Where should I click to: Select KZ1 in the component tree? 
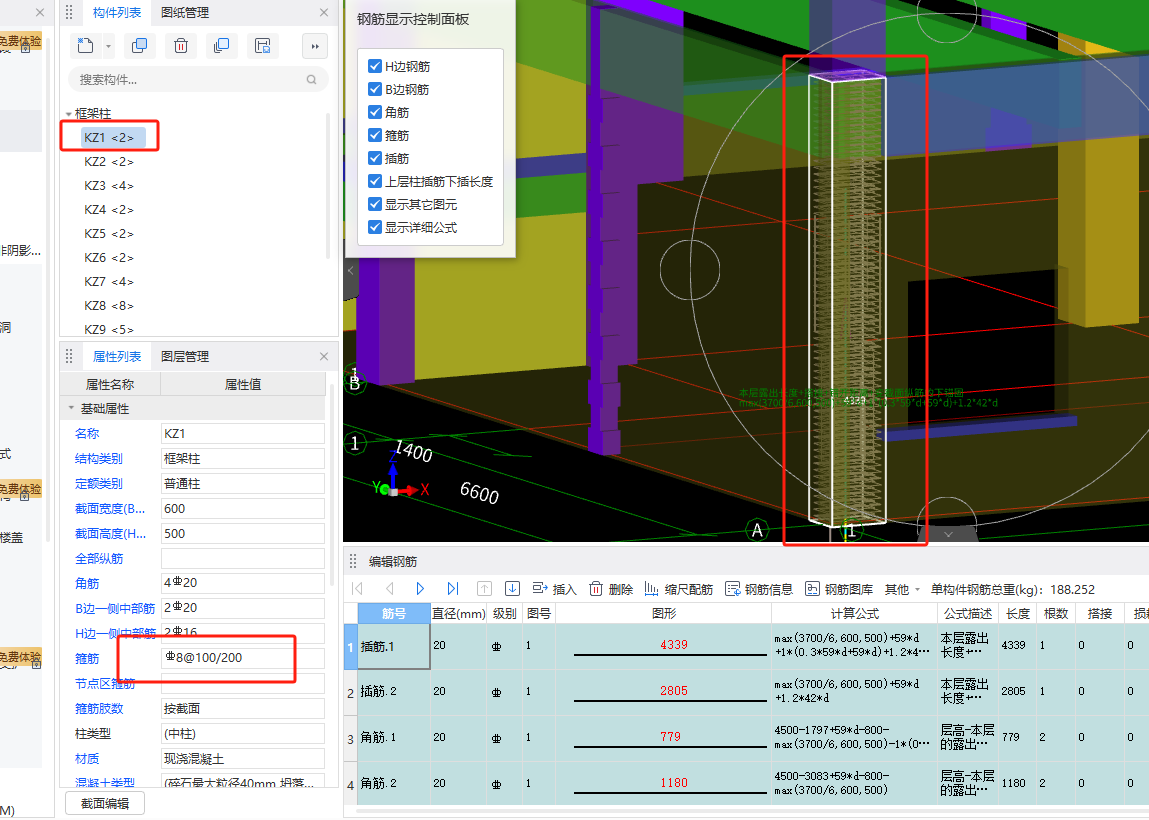[108, 137]
